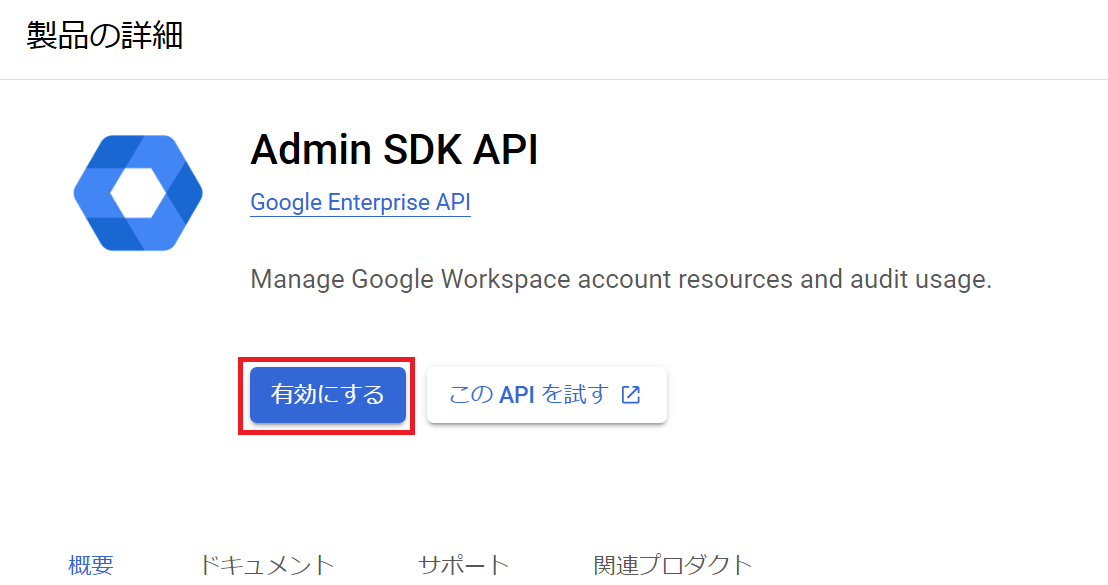Click the bold API word in the try button

tap(517, 395)
